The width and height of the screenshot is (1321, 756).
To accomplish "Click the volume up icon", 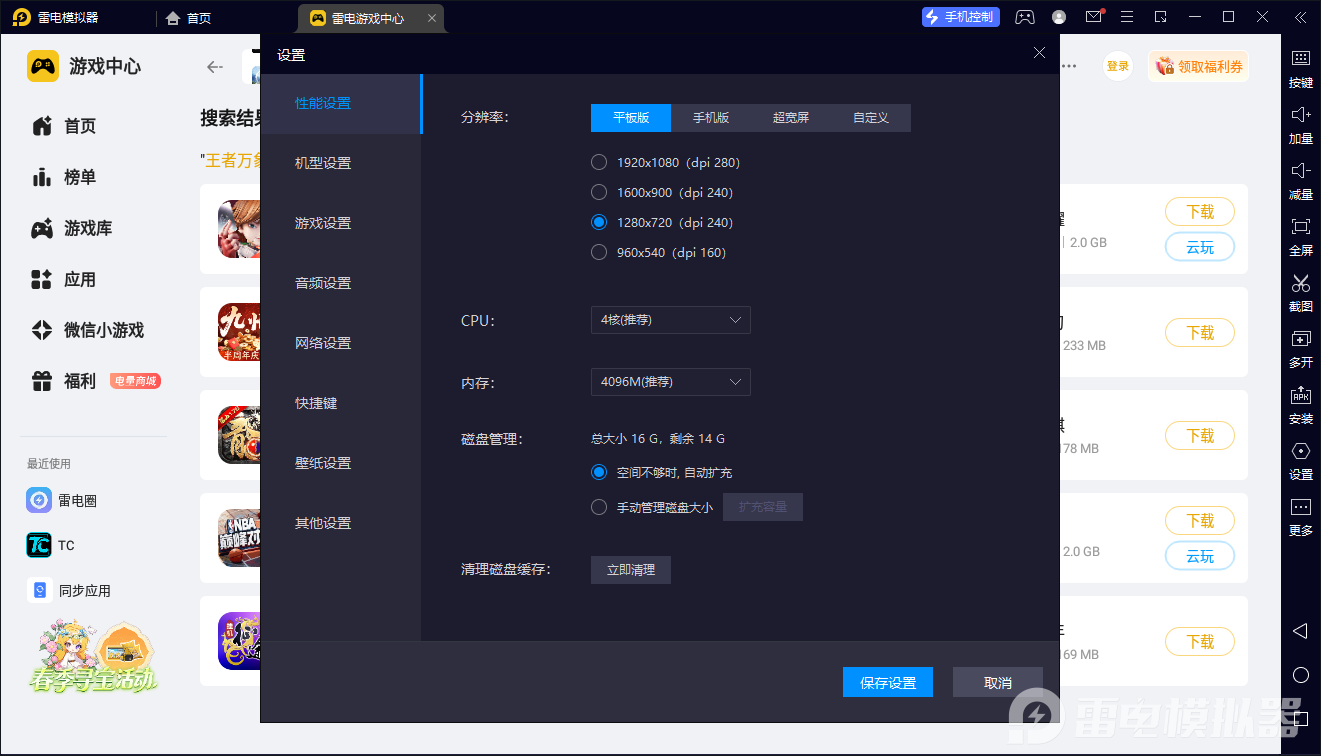I will click(x=1300, y=116).
